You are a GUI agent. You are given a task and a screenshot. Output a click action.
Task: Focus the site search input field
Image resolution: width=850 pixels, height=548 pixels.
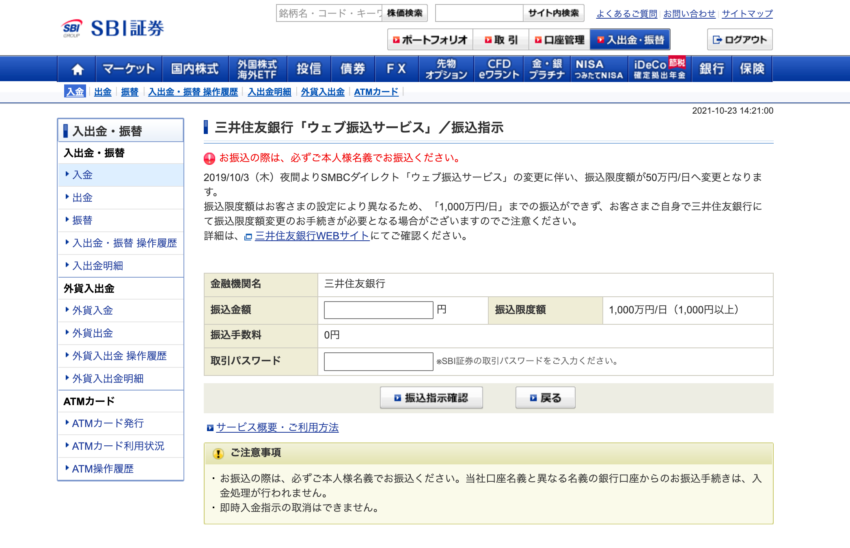tap(479, 13)
